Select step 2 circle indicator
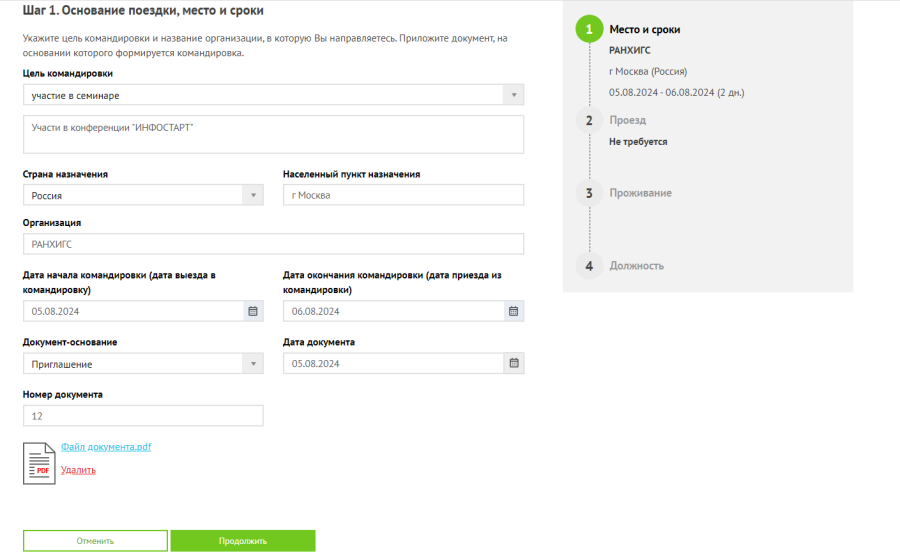The image size is (900, 558). 589,120
